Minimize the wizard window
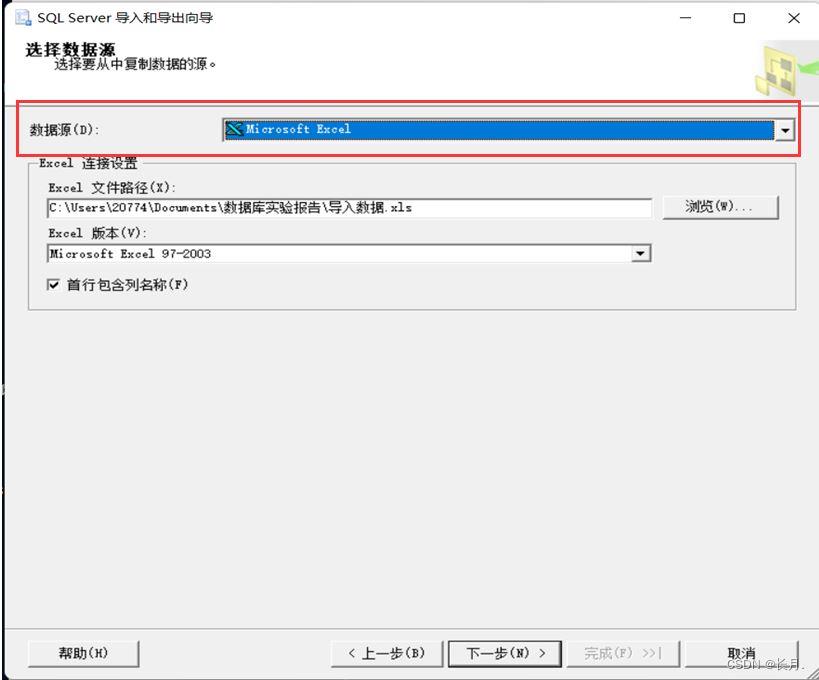The width and height of the screenshot is (819, 680). point(685,18)
